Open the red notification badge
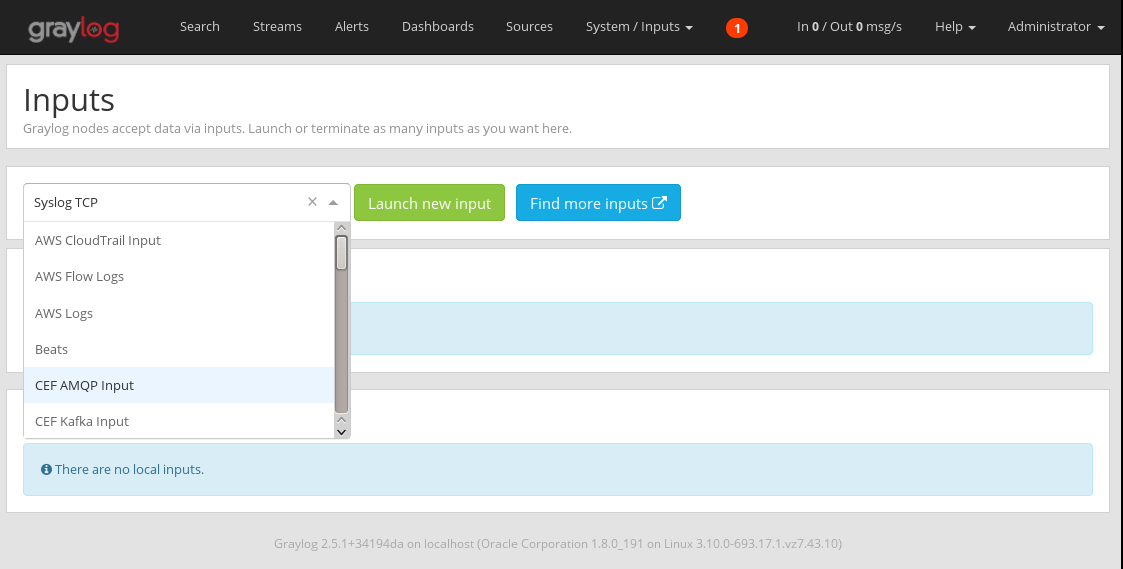 point(736,28)
